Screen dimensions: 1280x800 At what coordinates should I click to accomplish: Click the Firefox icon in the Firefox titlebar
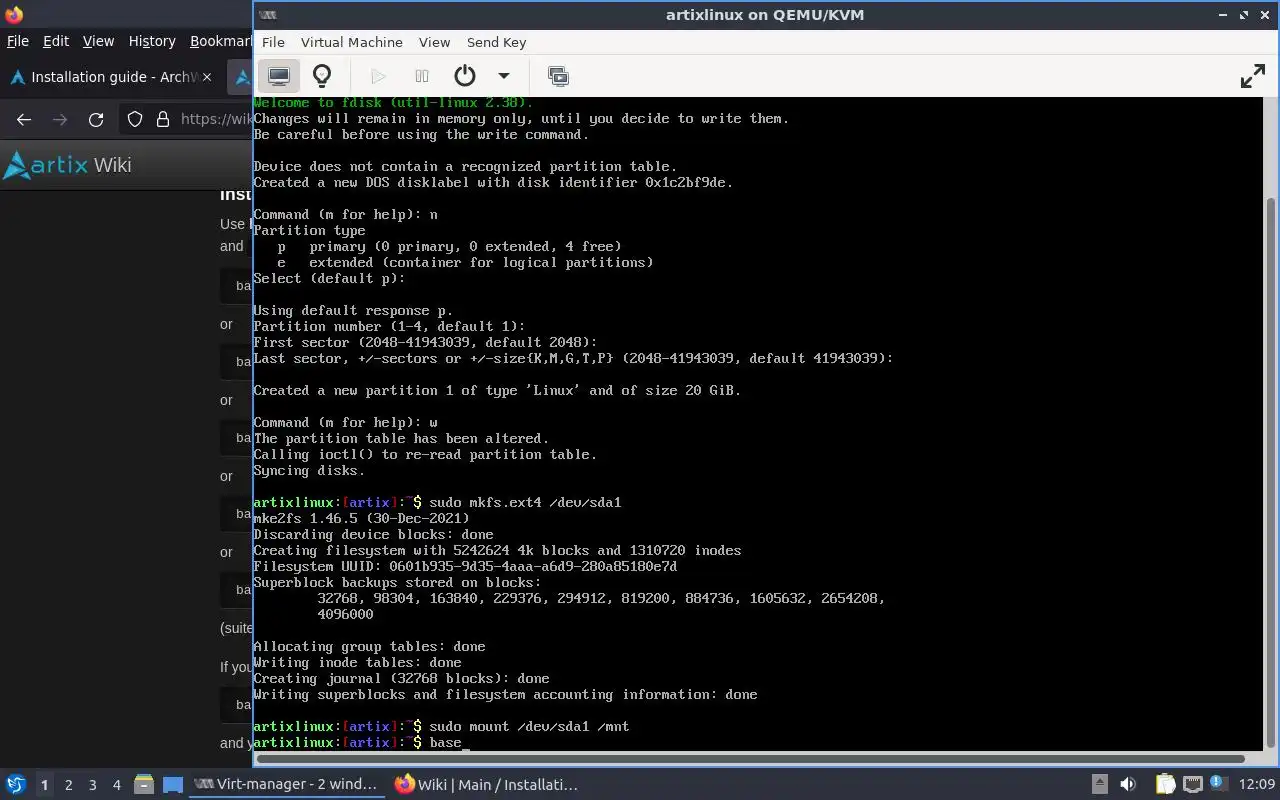(x=13, y=14)
